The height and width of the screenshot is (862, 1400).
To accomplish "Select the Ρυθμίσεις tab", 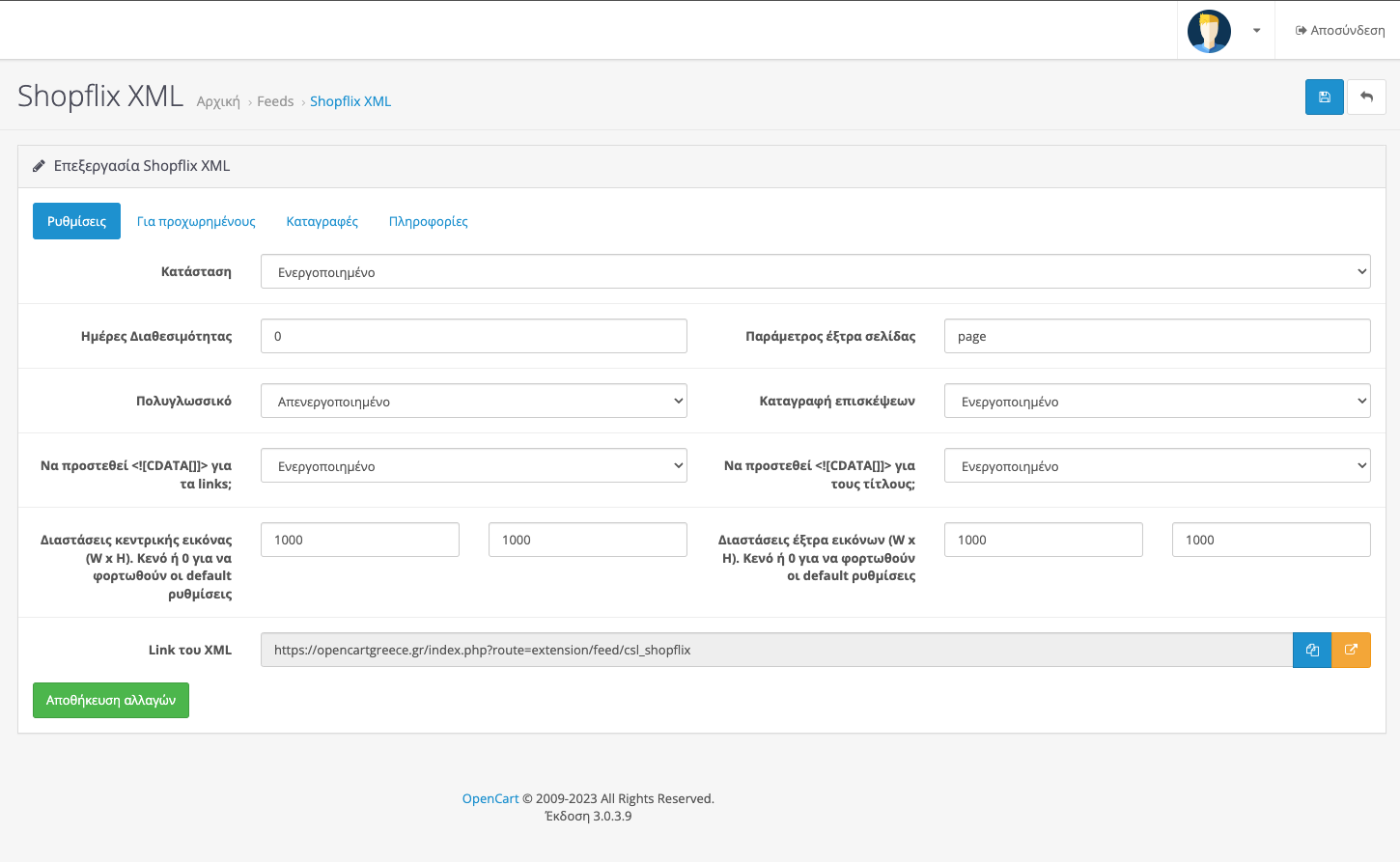I will coord(76,221).
